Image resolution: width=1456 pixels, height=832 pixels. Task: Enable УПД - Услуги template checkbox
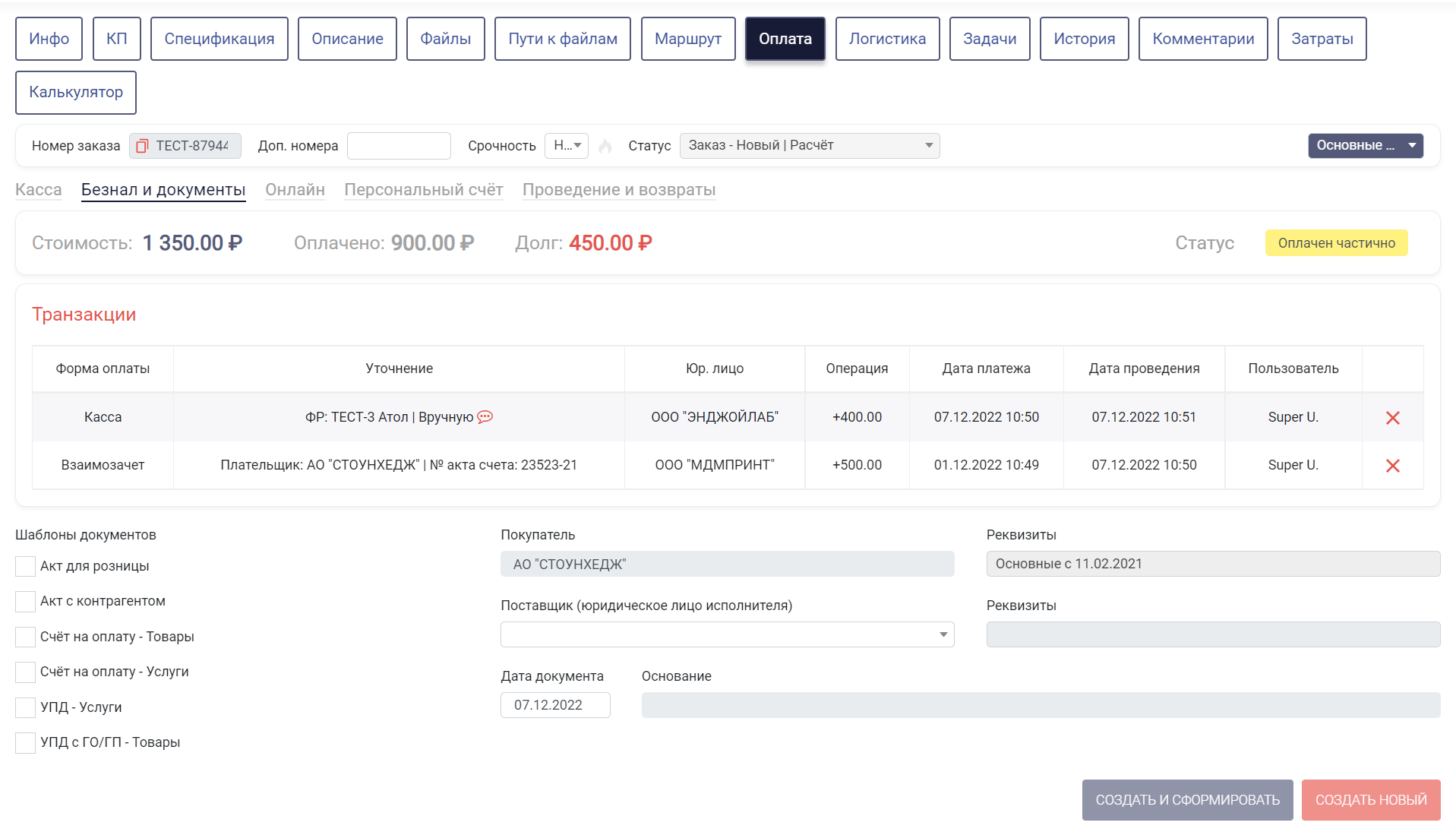click(25, 707)
